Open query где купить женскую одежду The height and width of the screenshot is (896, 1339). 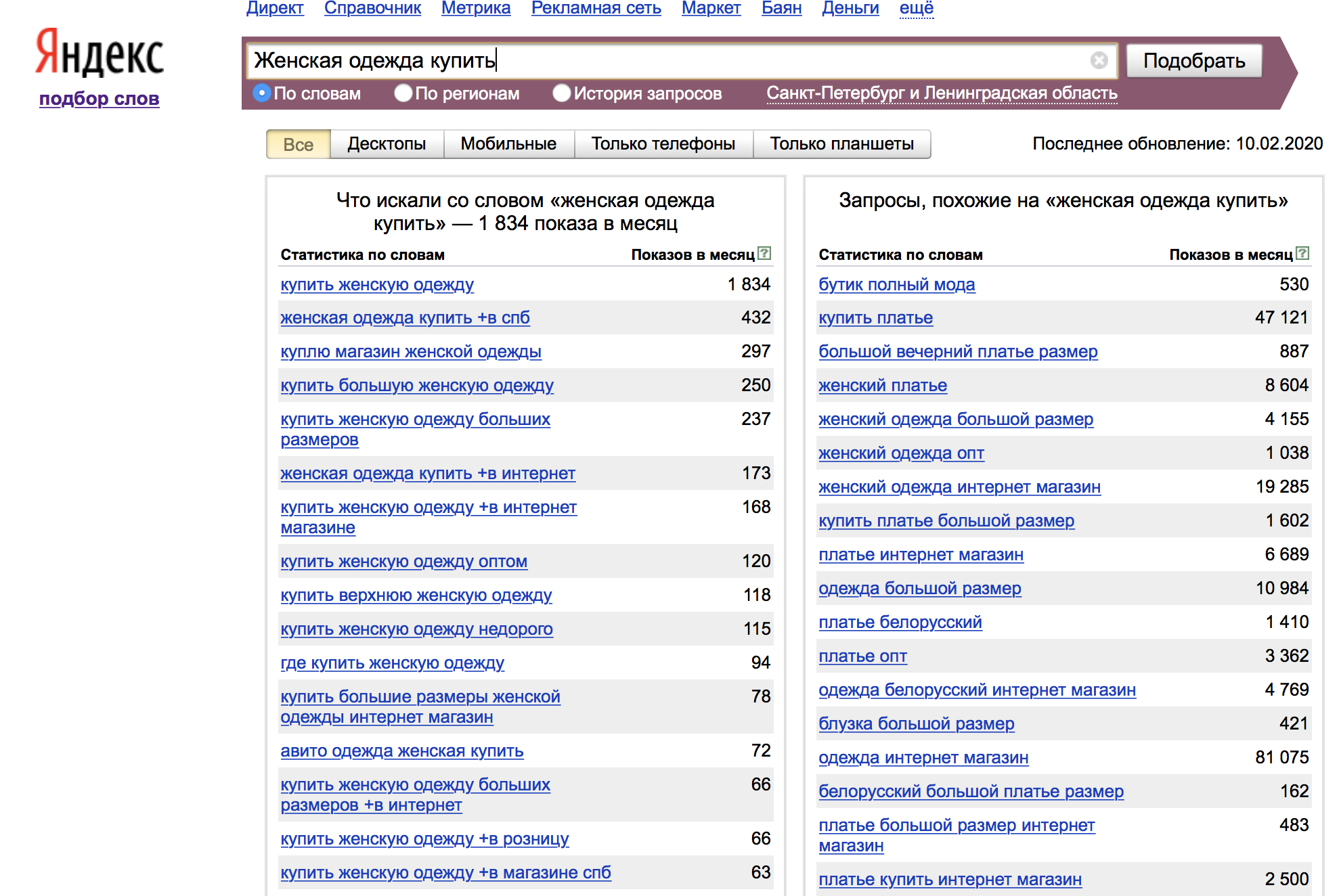pos(393,663)
